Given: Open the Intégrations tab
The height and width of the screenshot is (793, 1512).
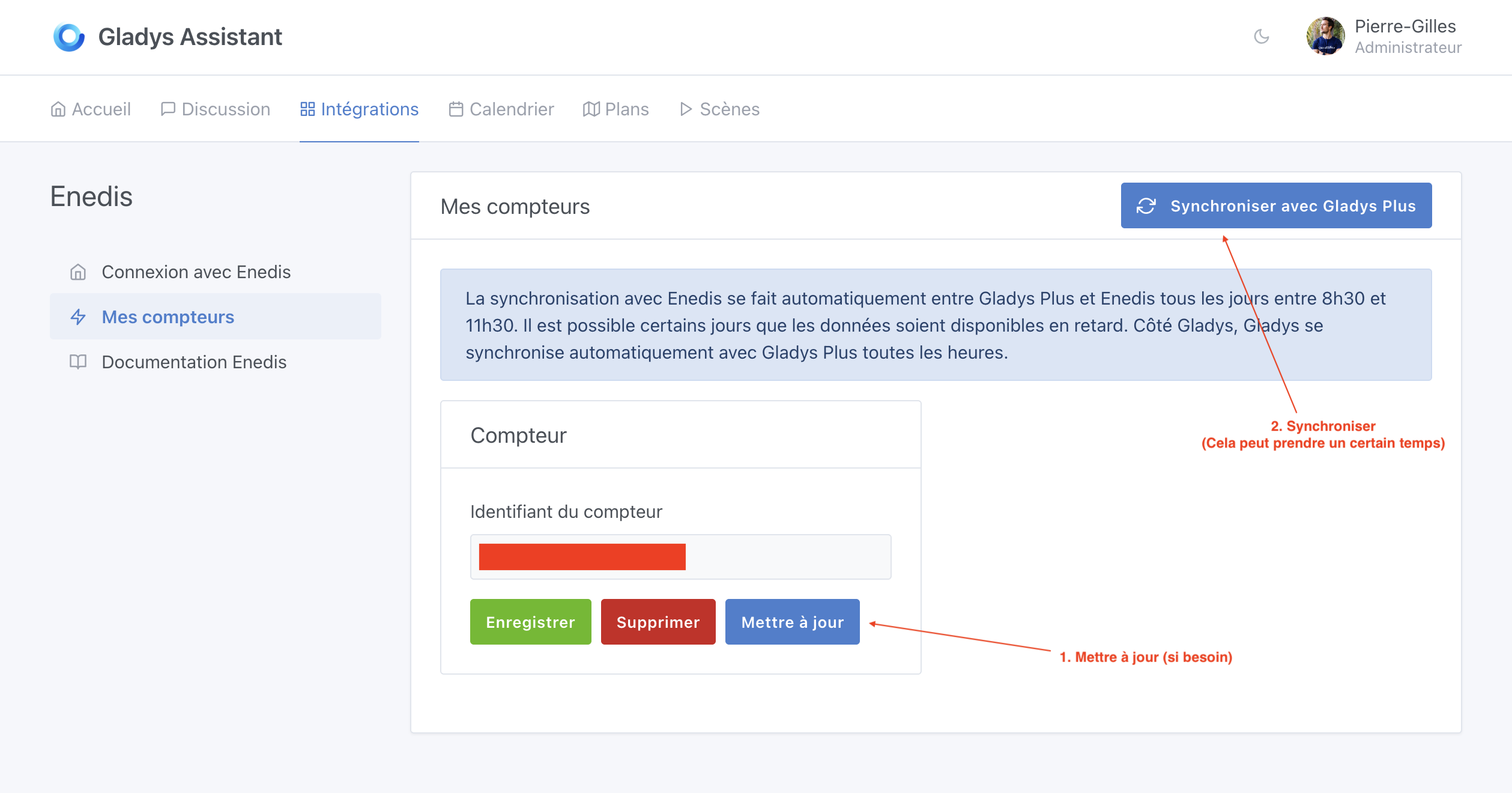Looking at the screenshot, I should click(x=370, y=109).
